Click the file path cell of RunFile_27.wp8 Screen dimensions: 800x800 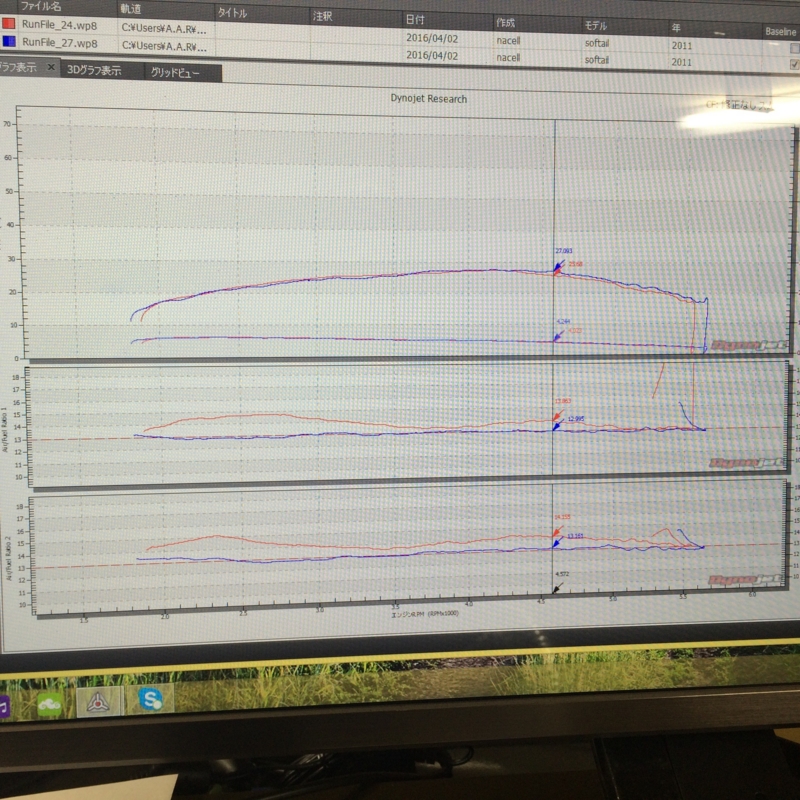pyautogui.click(x=164, y=46)
